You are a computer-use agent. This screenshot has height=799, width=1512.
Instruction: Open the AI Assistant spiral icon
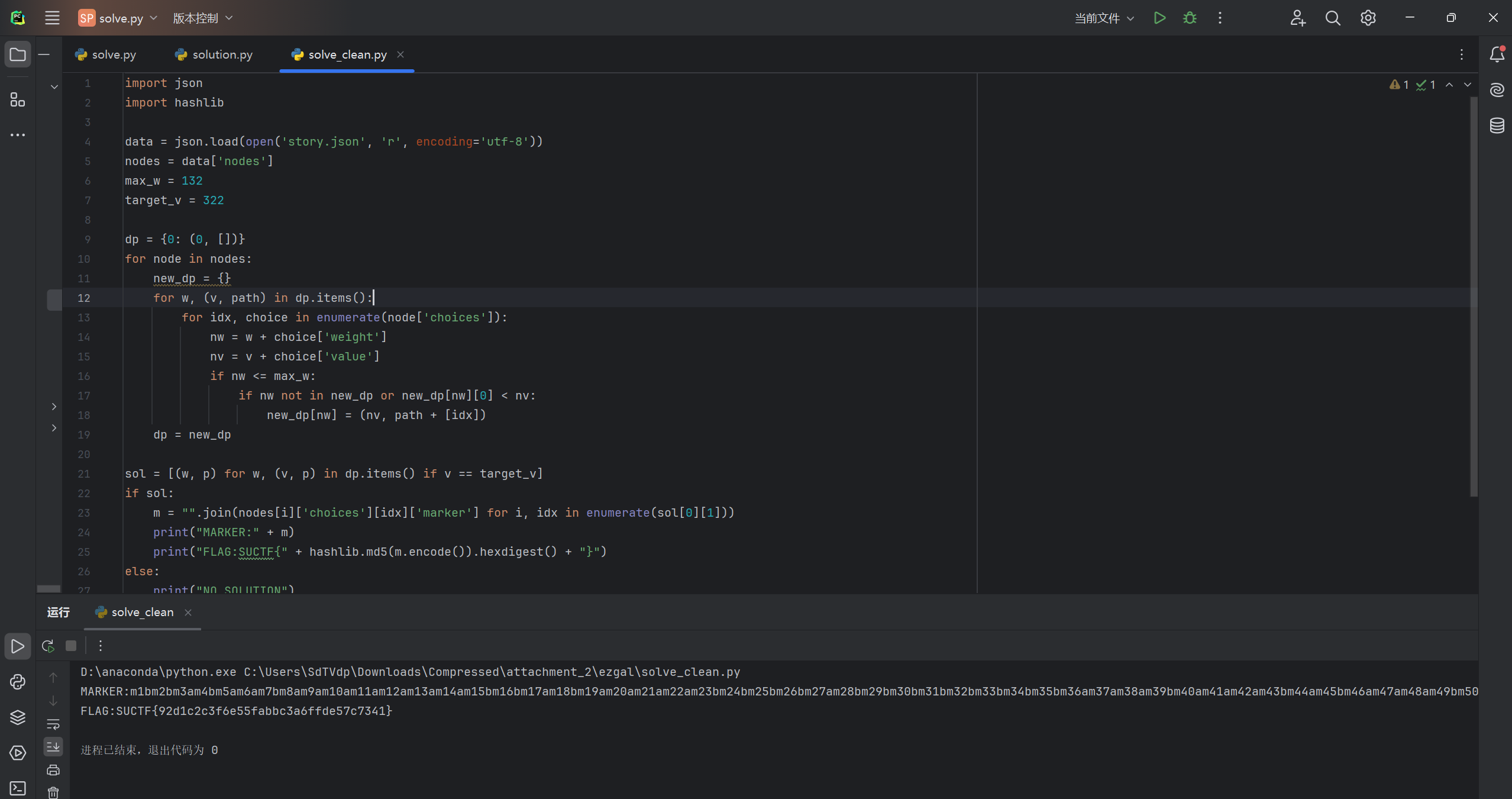[1497, 90]
